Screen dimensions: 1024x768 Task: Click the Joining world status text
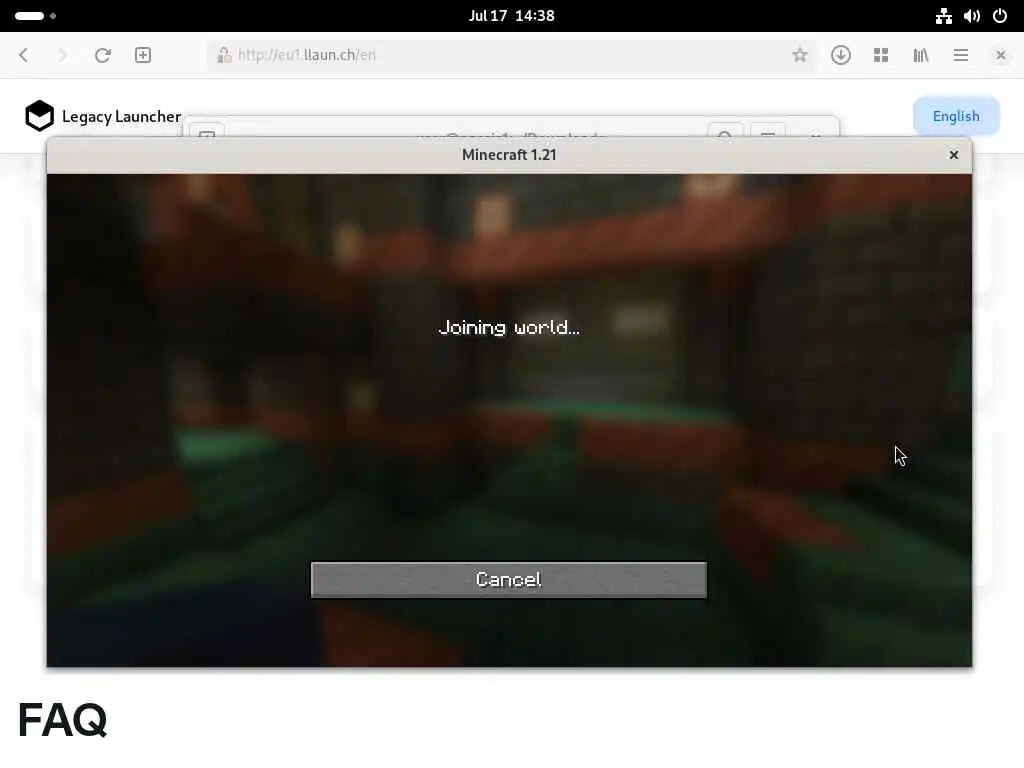(509, 327)
